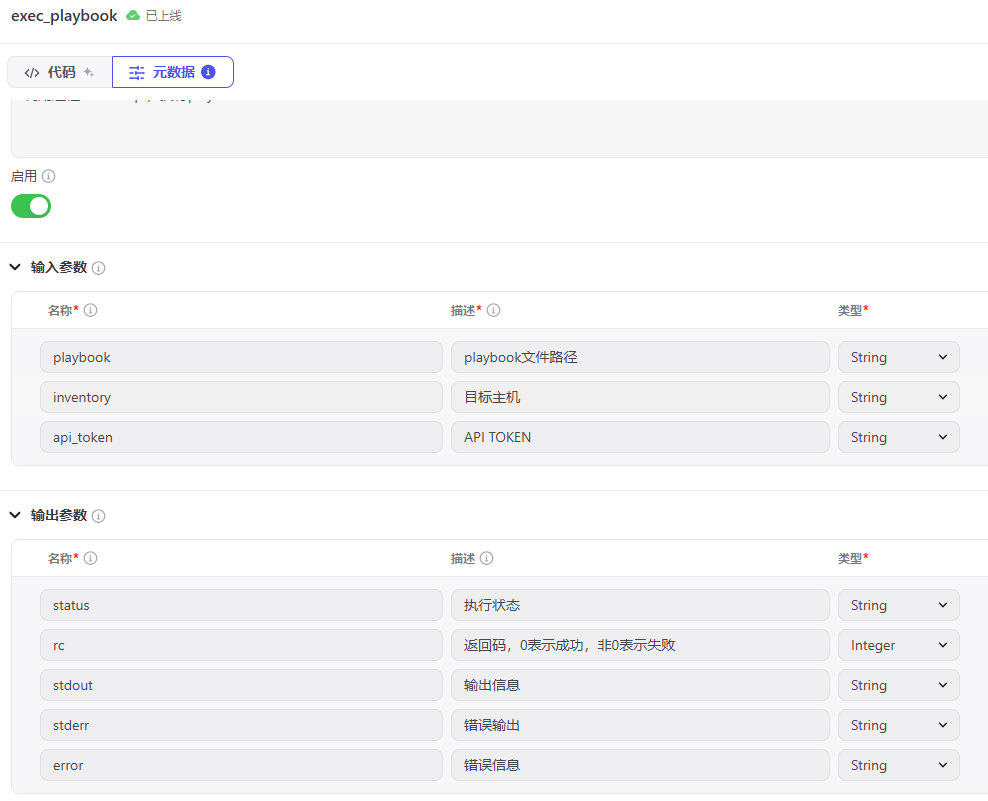Click the sliders icon on 元数据 tab
988x801 pixels.
click(x=137, y=72)
